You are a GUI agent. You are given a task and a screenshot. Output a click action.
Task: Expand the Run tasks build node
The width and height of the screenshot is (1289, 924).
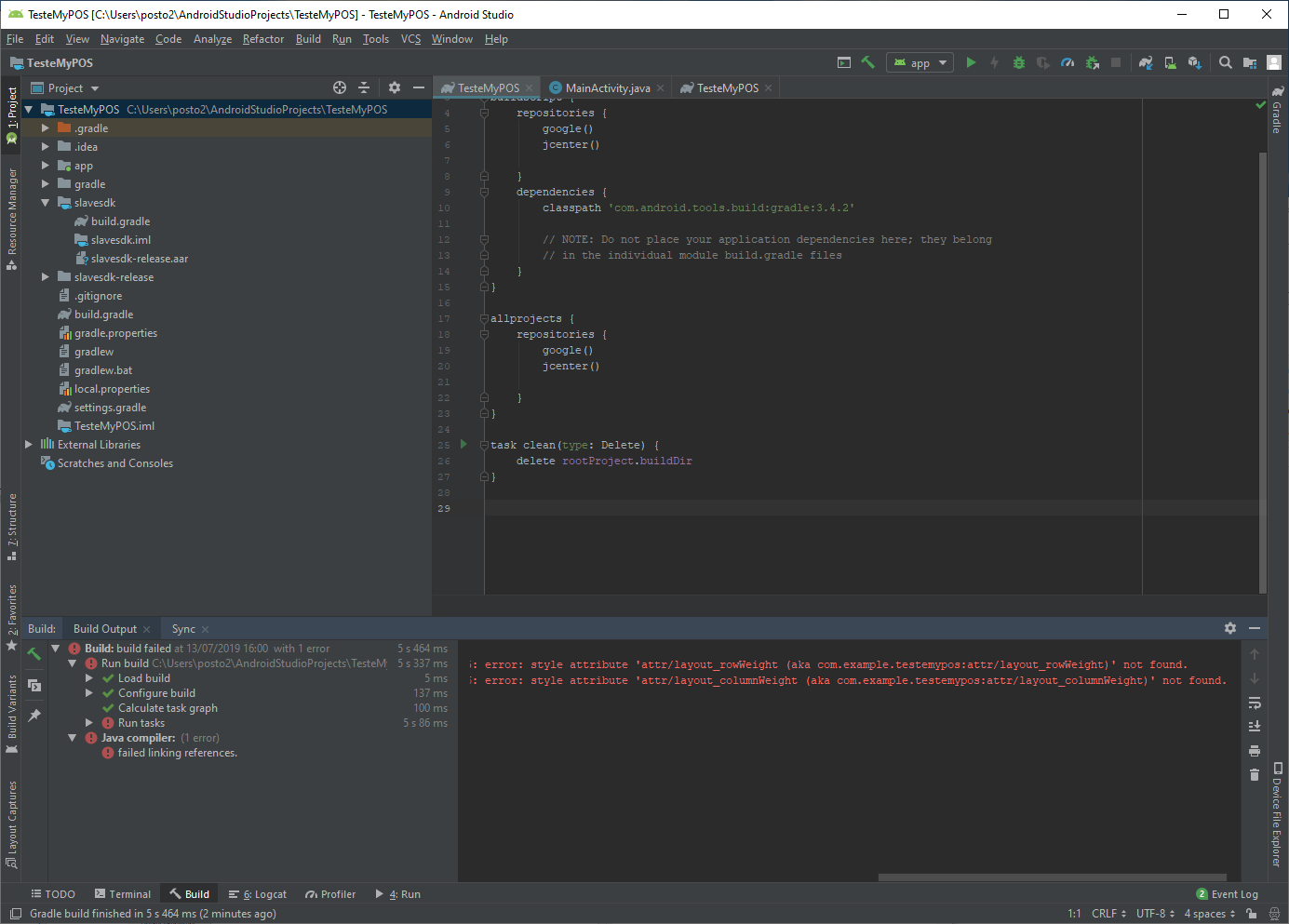(x=89, y=723)
